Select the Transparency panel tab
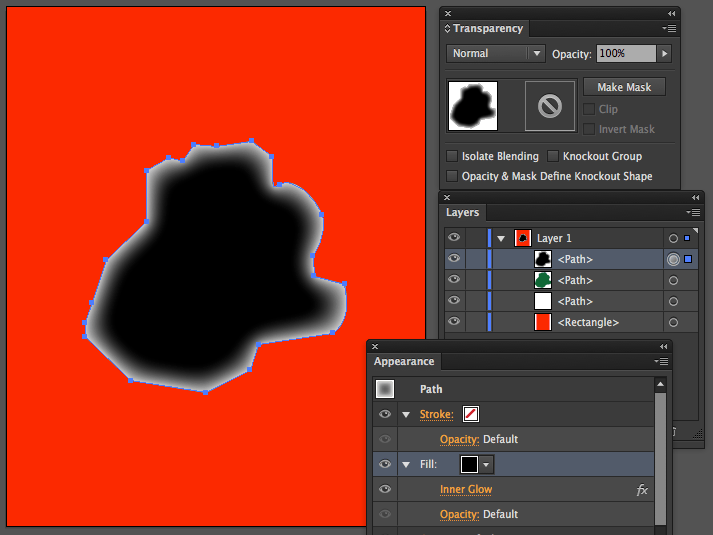This screenshot has height=535, width=713. (x=484, y=29)
